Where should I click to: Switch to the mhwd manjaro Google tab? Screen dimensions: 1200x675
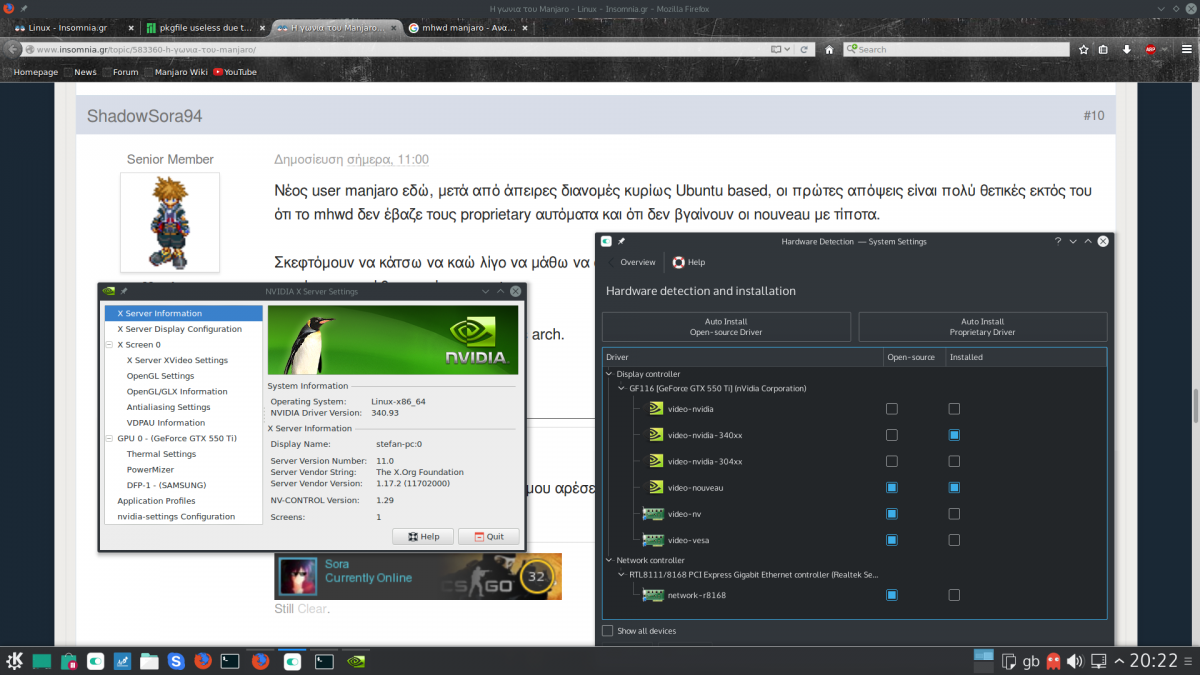[x=470, y=27]
